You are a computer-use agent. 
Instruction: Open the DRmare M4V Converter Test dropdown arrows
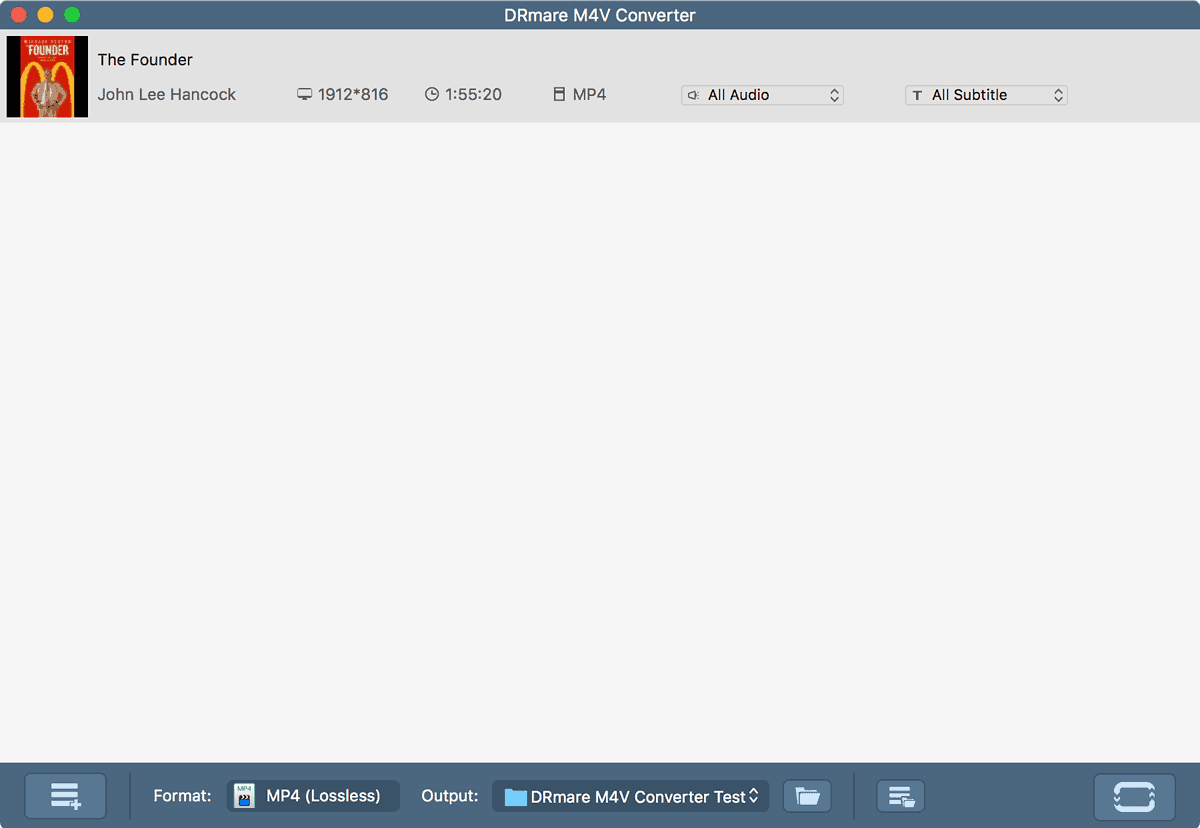754,797
